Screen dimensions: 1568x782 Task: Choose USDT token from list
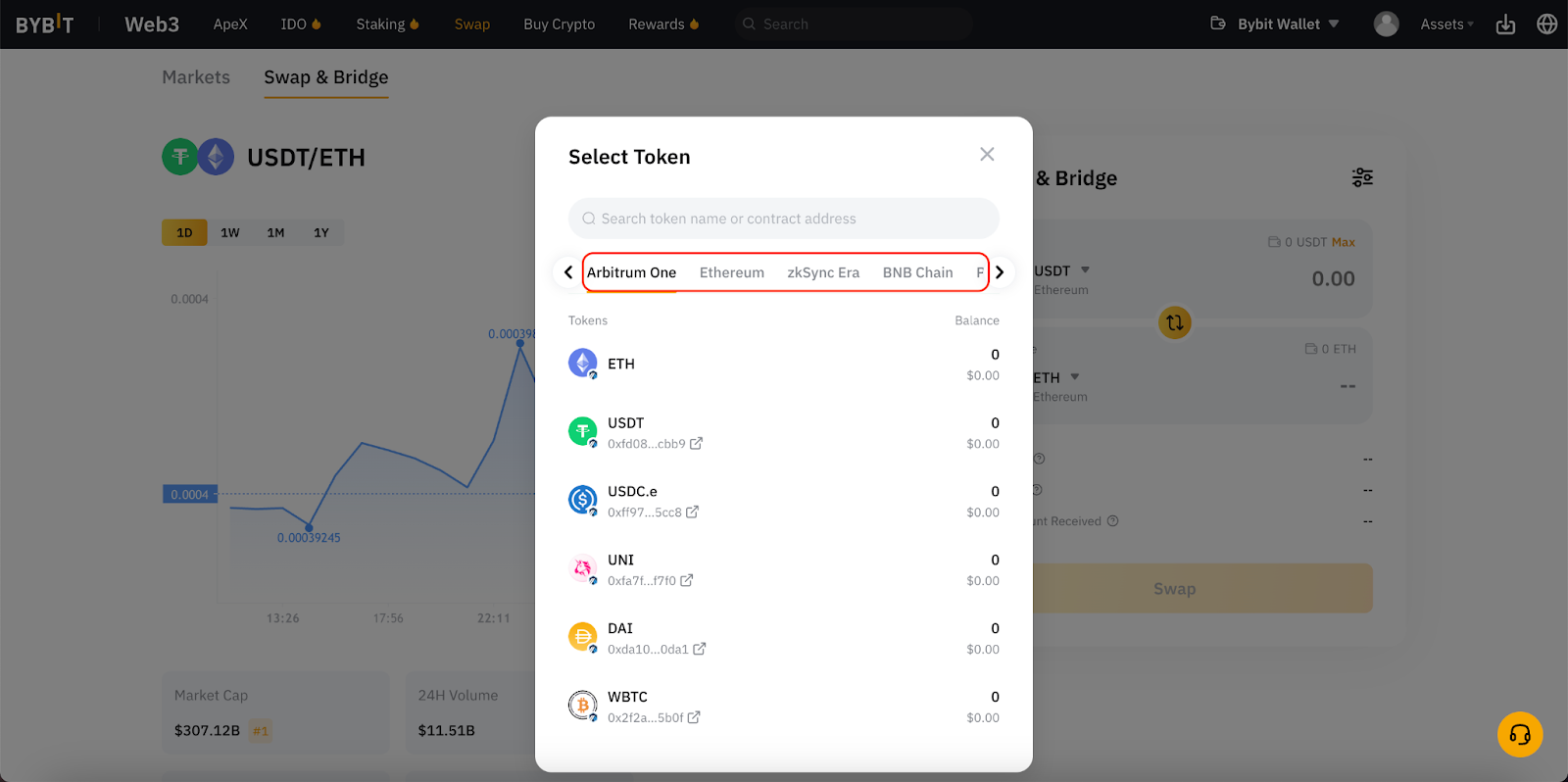(784, 433)
